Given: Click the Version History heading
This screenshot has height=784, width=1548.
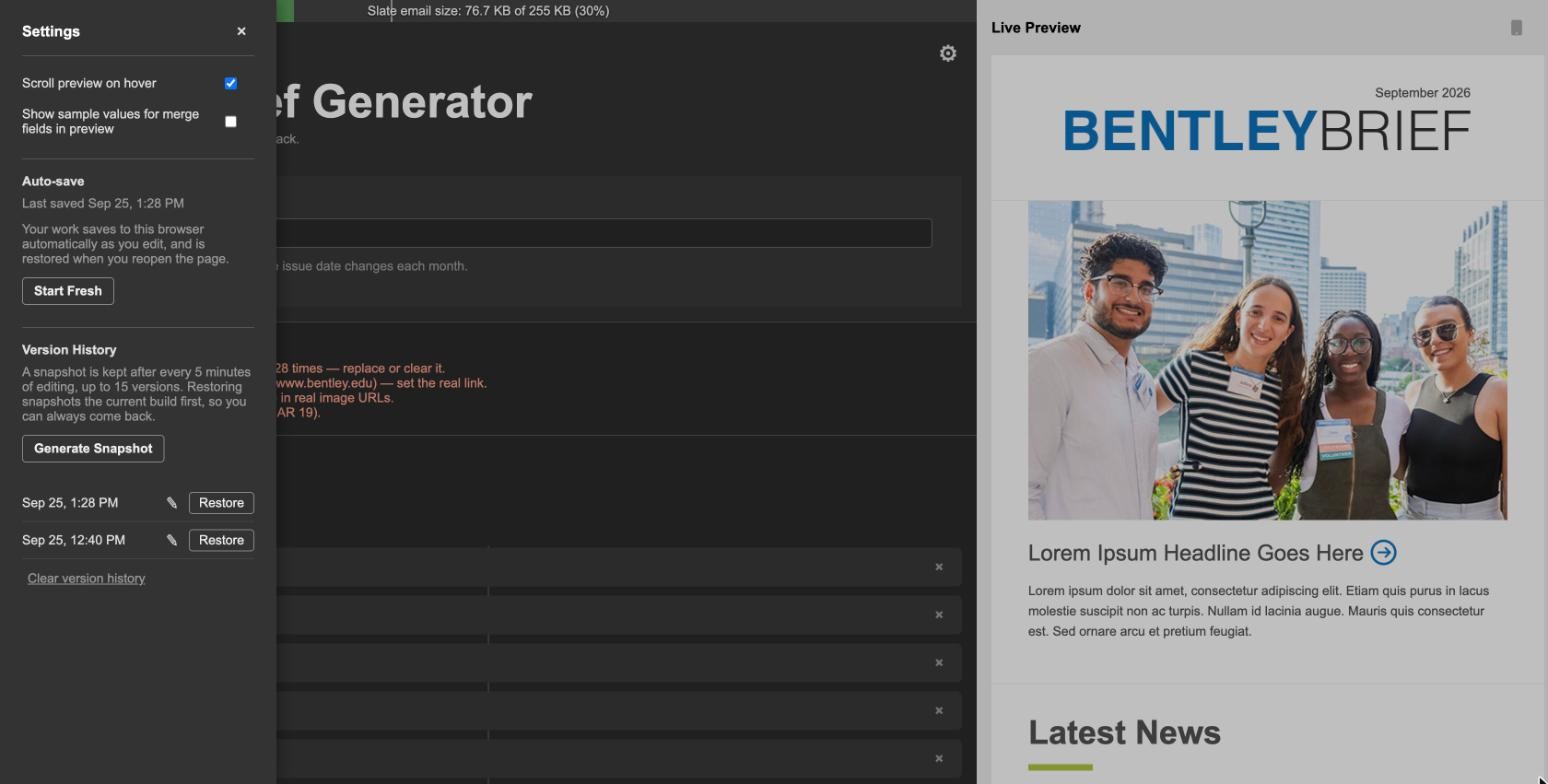Looking at the screenshot, I should click(x=69, y=350).
